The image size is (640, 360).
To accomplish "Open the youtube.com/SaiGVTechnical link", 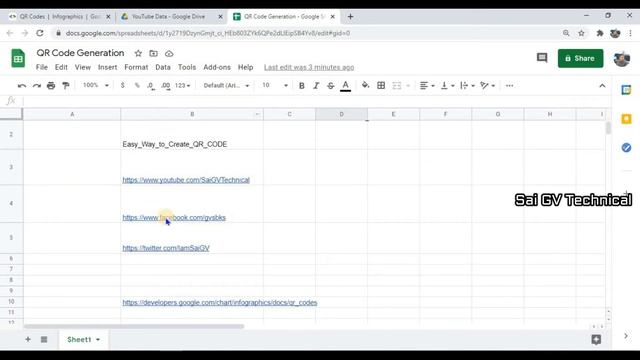I will point(186,180).
